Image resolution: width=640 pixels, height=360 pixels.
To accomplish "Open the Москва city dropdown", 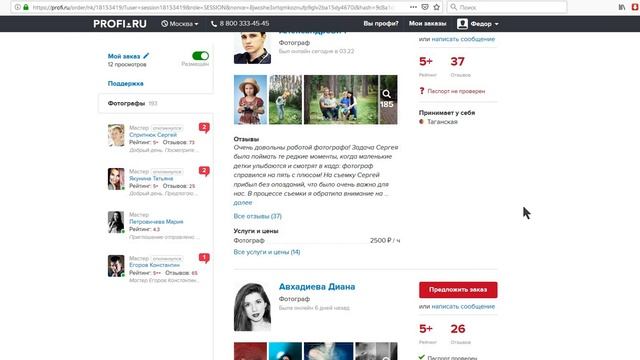I will [x=180, y=24].
